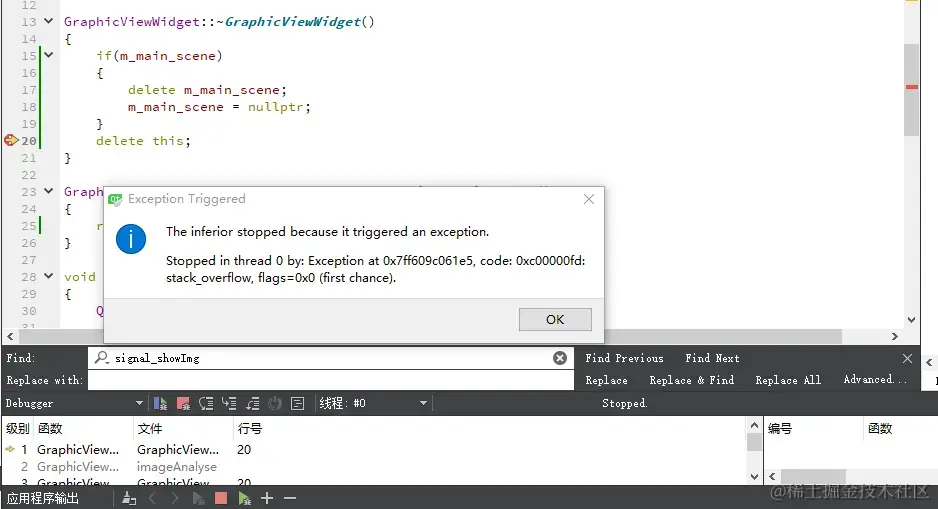Click Find Previous
The image size is (938, 509).
coord(624,358)
